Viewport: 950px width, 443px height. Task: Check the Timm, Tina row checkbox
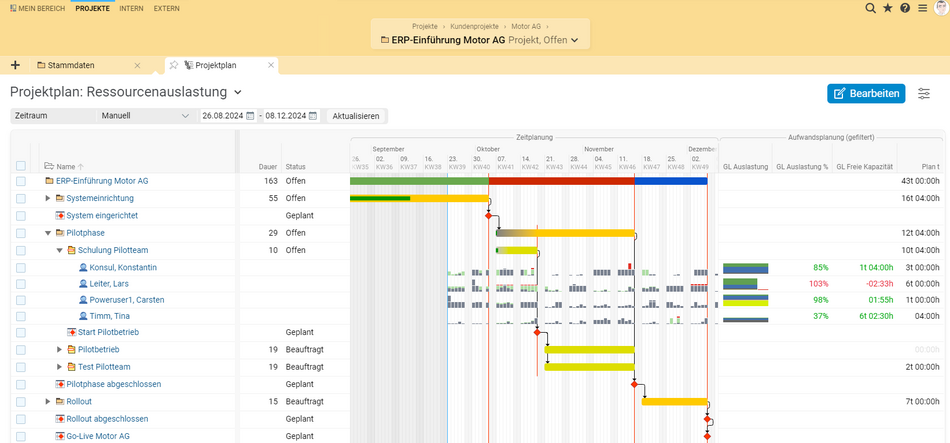click(x=21, y=316)
